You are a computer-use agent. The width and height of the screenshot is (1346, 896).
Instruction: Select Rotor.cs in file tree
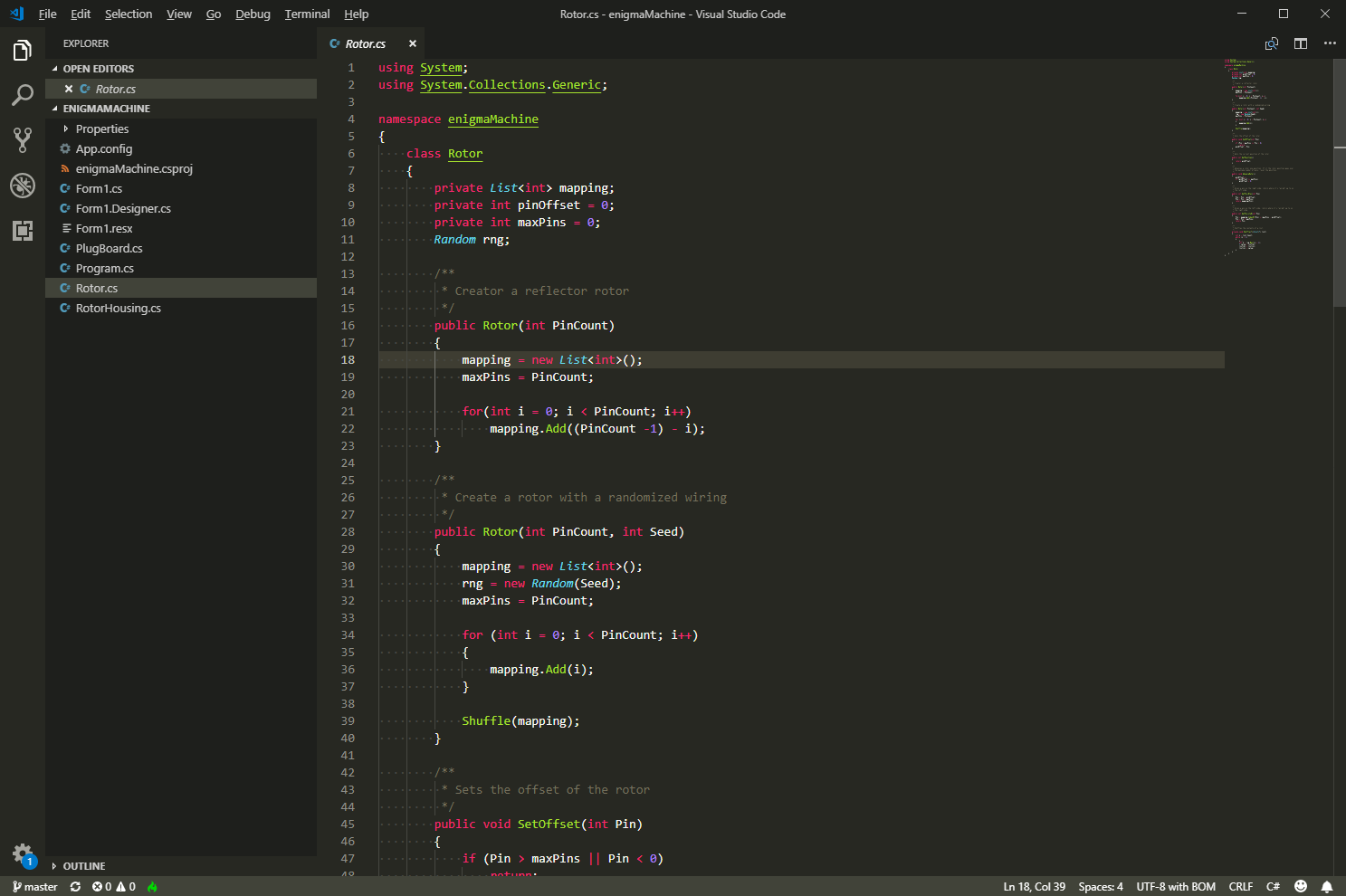tap(181, 289)
